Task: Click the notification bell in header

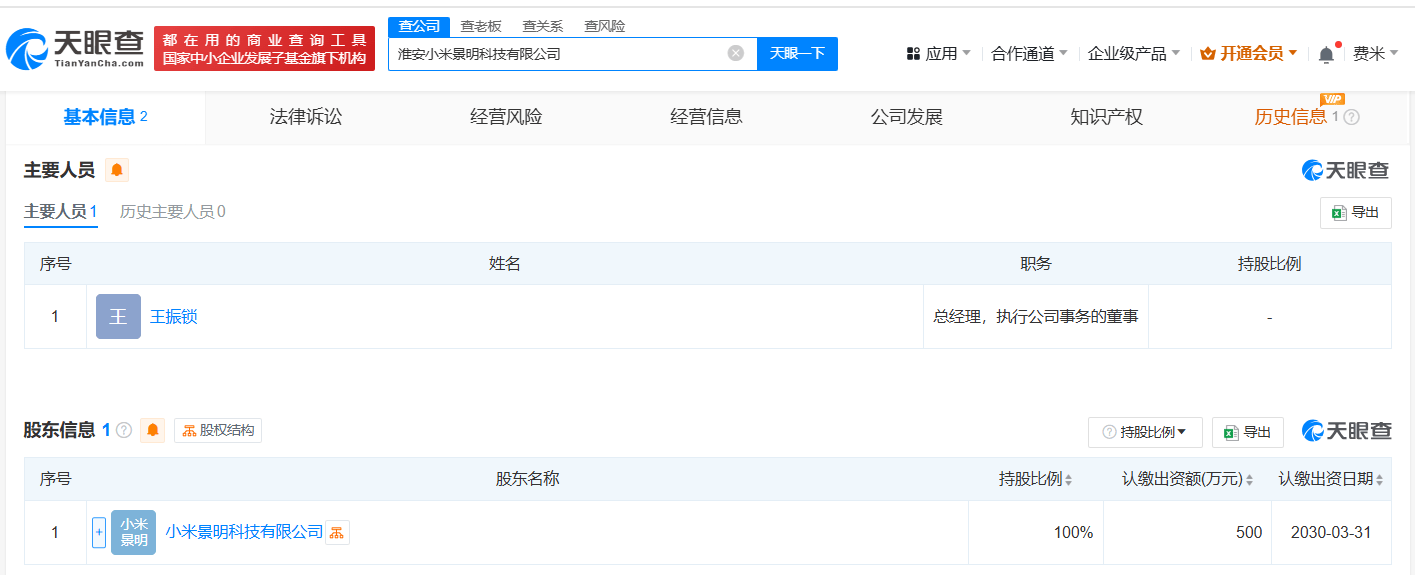Action: [x=1326, y=54]
